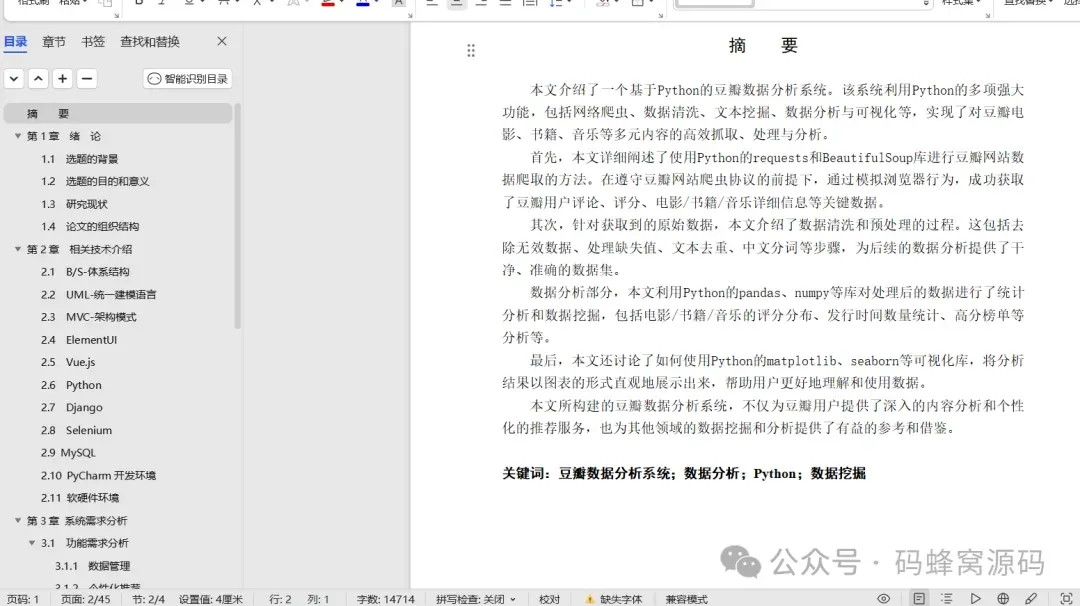Click 列: 1 in status bar
The width and height of the screenshot is (1080, 606).
pos(318,599)
